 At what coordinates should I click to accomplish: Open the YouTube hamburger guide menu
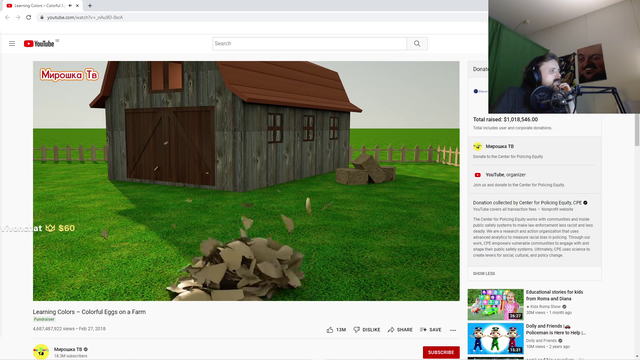point(12,43)
